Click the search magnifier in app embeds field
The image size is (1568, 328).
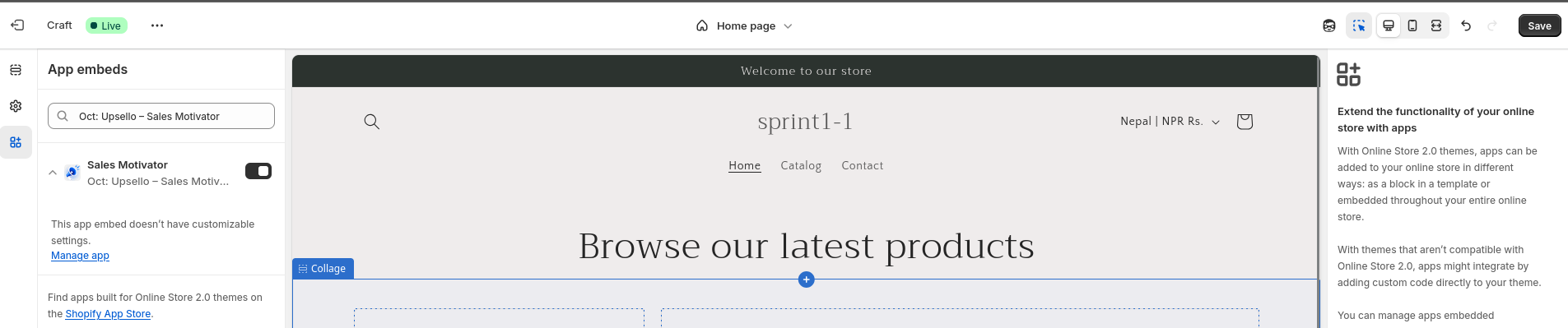point(63,116)
